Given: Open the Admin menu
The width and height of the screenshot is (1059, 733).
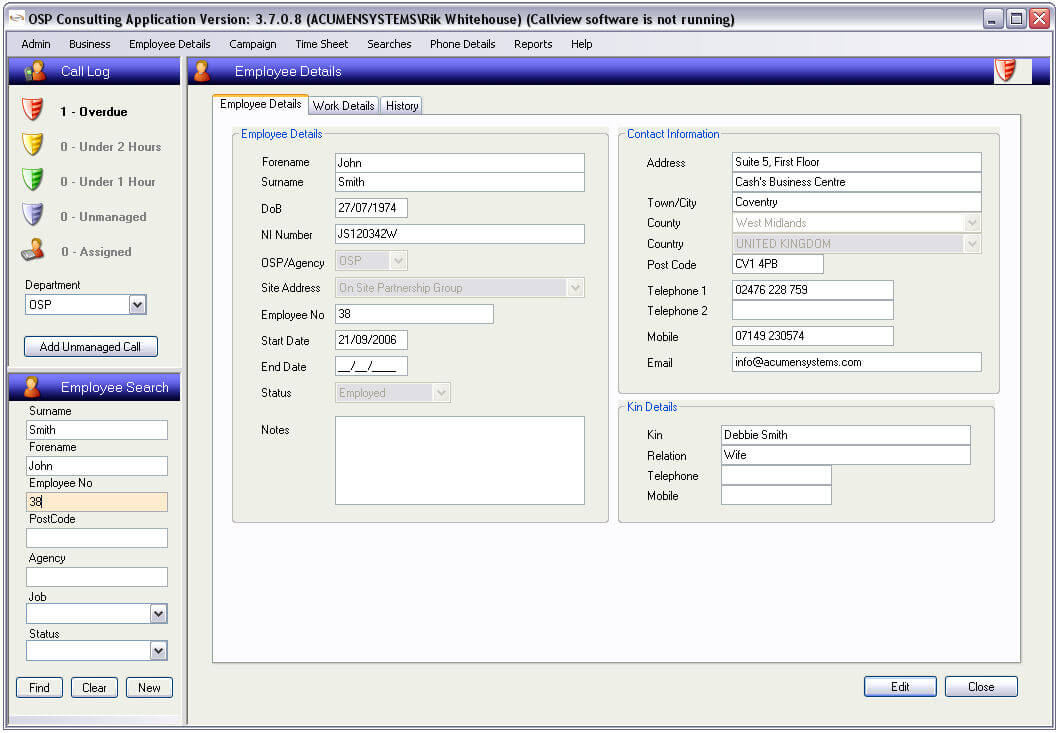Looking at the screenshot, I should pyautogui.click(x=36, y=44).
